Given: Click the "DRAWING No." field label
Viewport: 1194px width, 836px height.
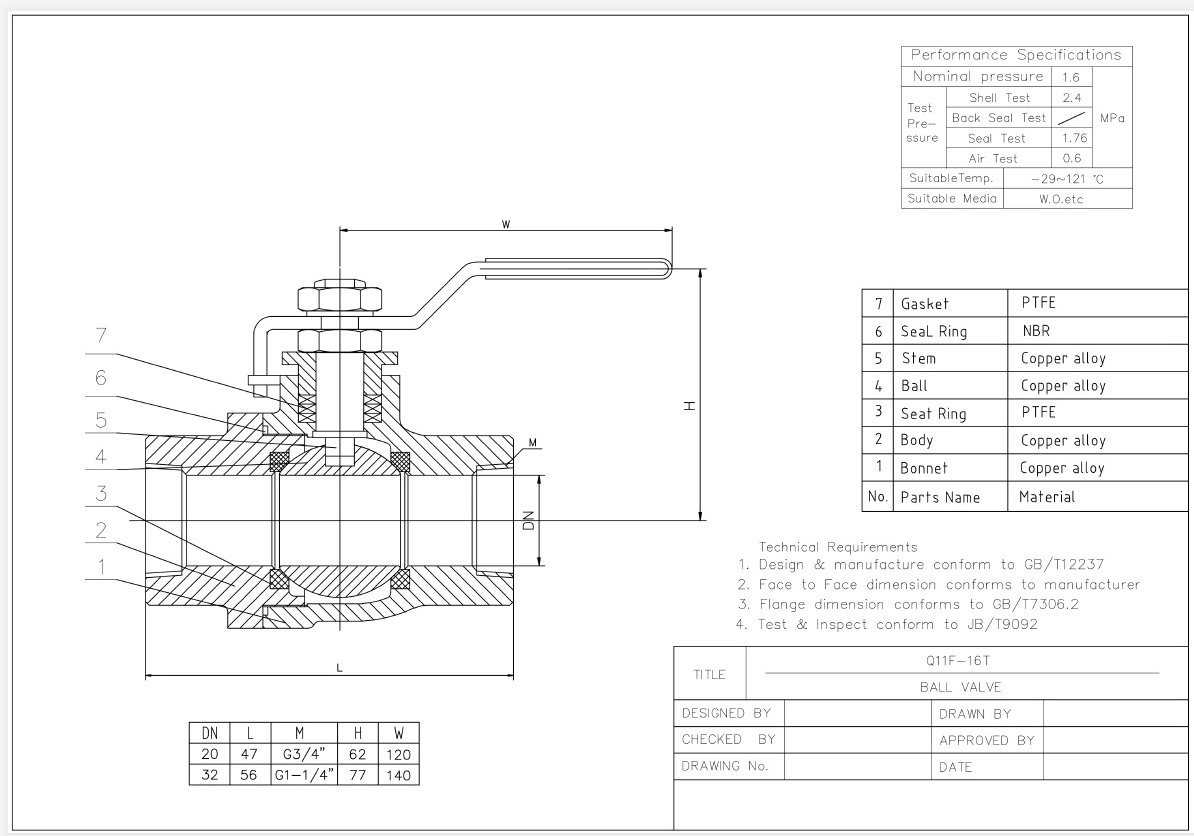Looking at the screenshot, I should (725, 766).
